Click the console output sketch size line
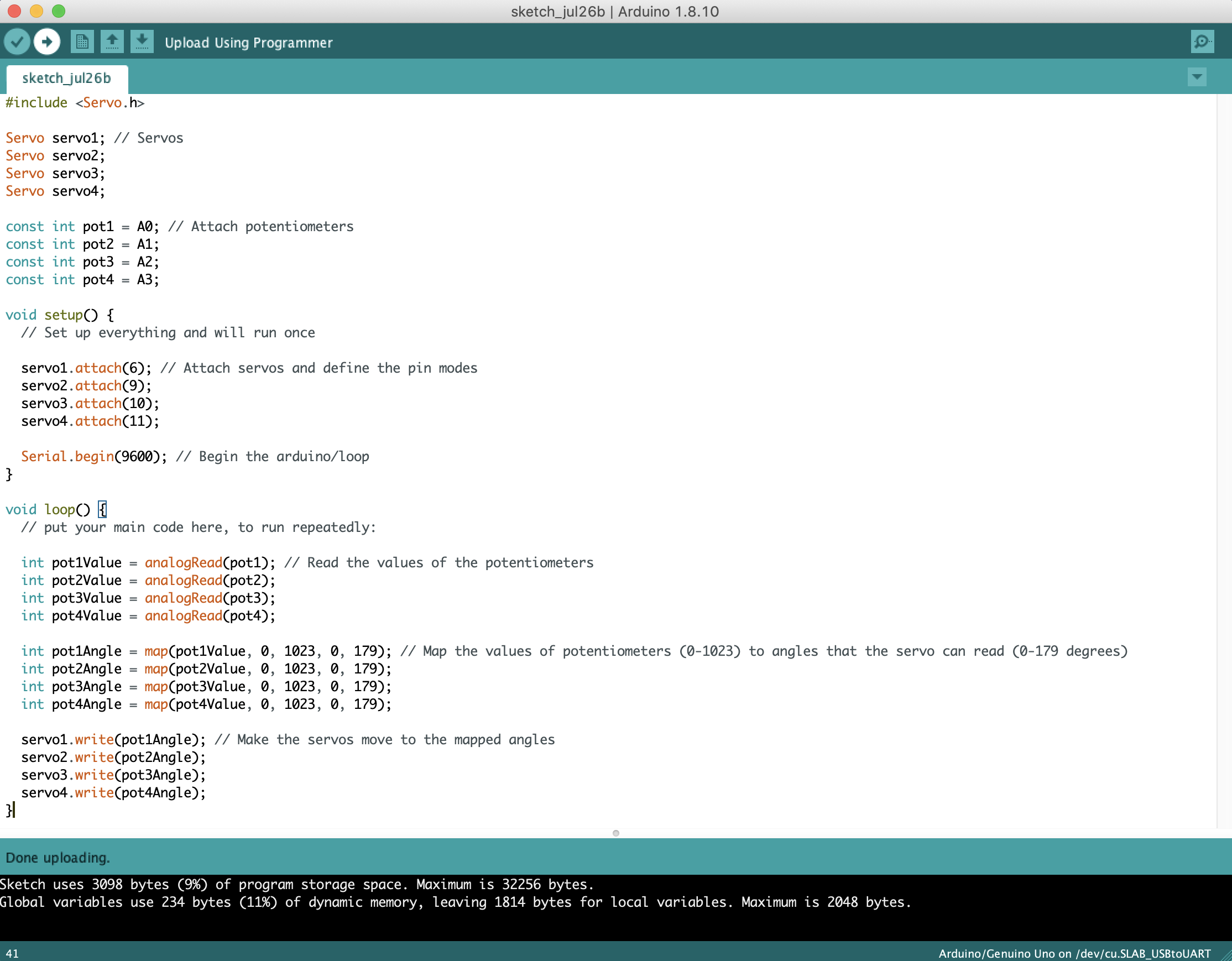Screen dimensions: 1232x961 click(297, 884)
